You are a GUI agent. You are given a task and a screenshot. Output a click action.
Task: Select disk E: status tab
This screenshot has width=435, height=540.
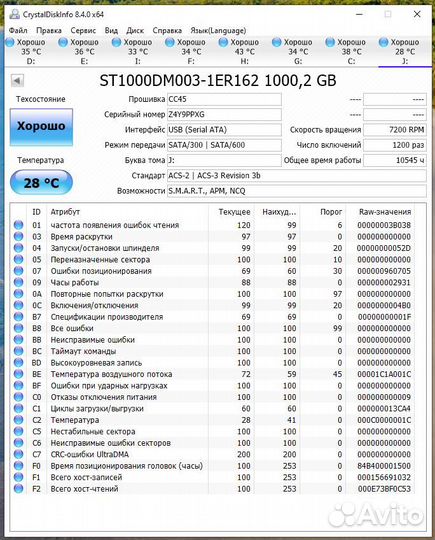tap(84, 52)
